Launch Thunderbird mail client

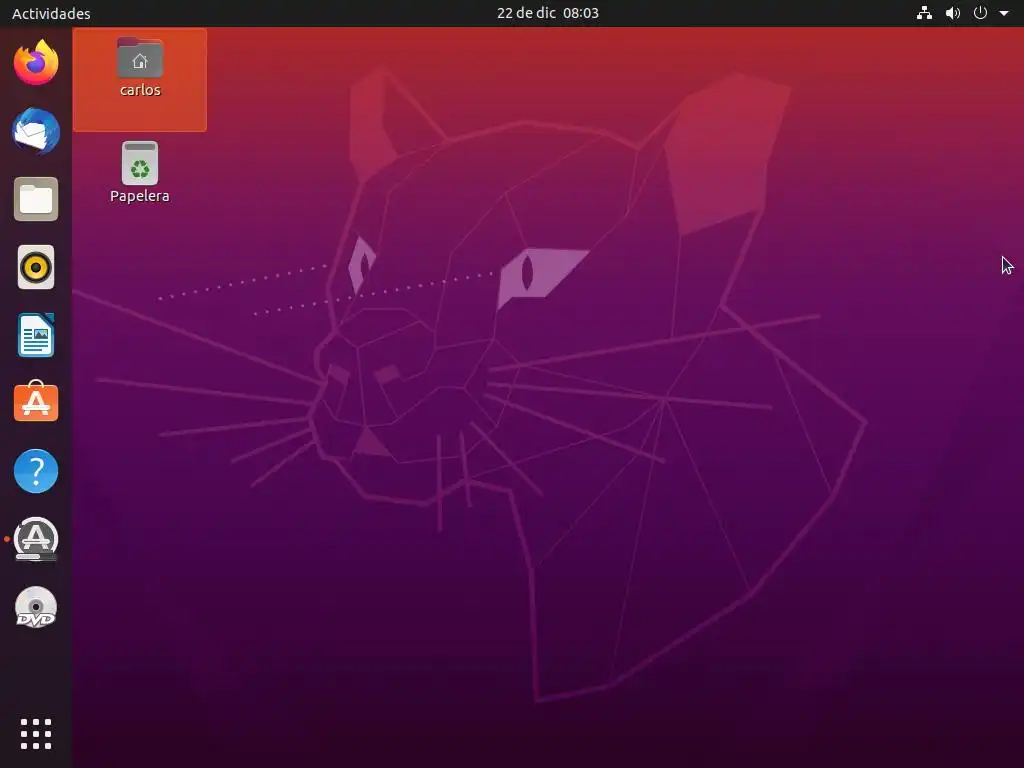click(x=36, y=131)
